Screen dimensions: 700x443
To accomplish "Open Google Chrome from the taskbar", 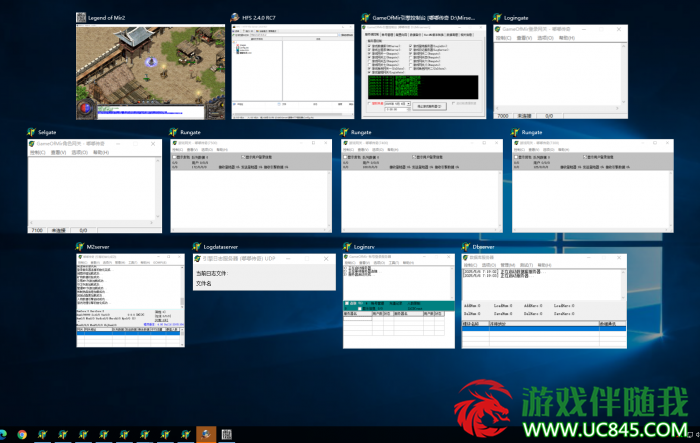I will [22, 434].
